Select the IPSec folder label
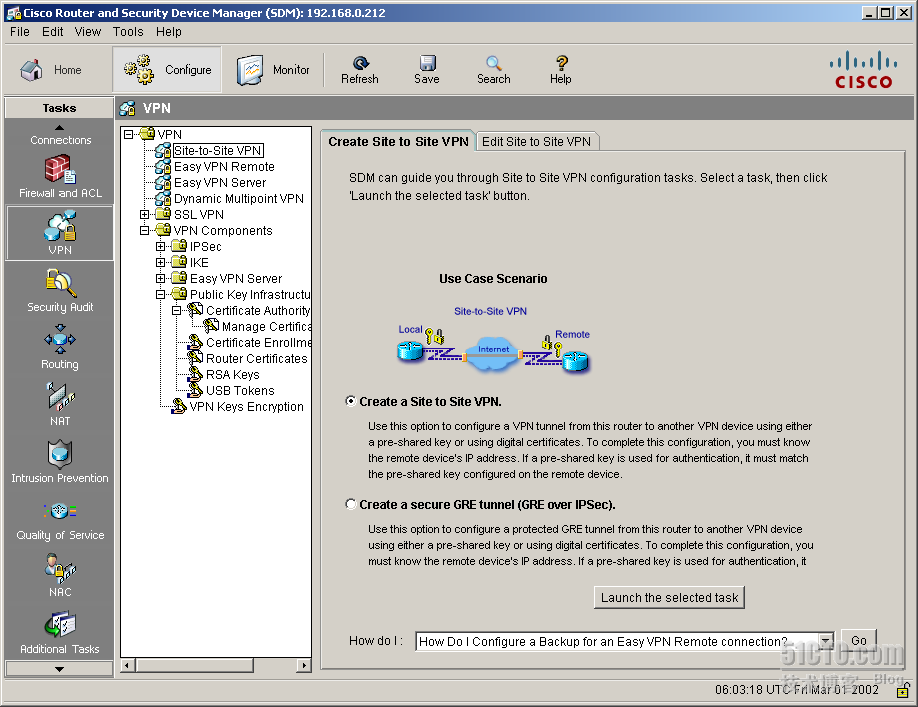Screen dimensions: 918x707 (x=205, y=246)
